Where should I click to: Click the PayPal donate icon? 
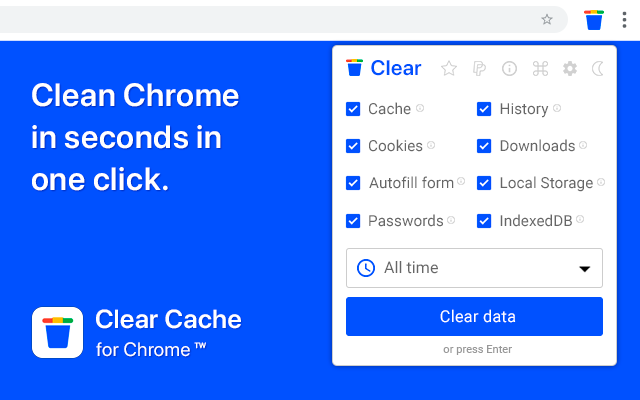point(479,69)
